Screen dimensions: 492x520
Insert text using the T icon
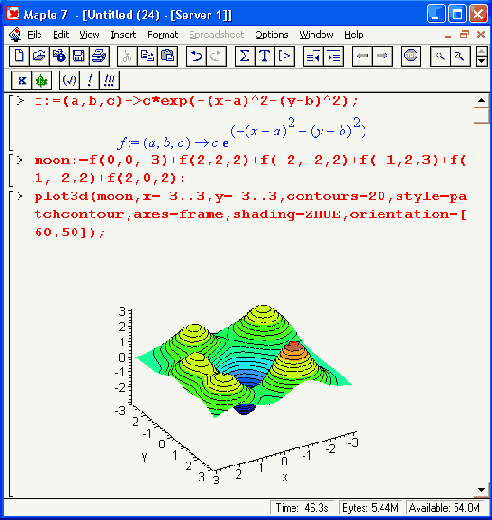tap(265, 56)
